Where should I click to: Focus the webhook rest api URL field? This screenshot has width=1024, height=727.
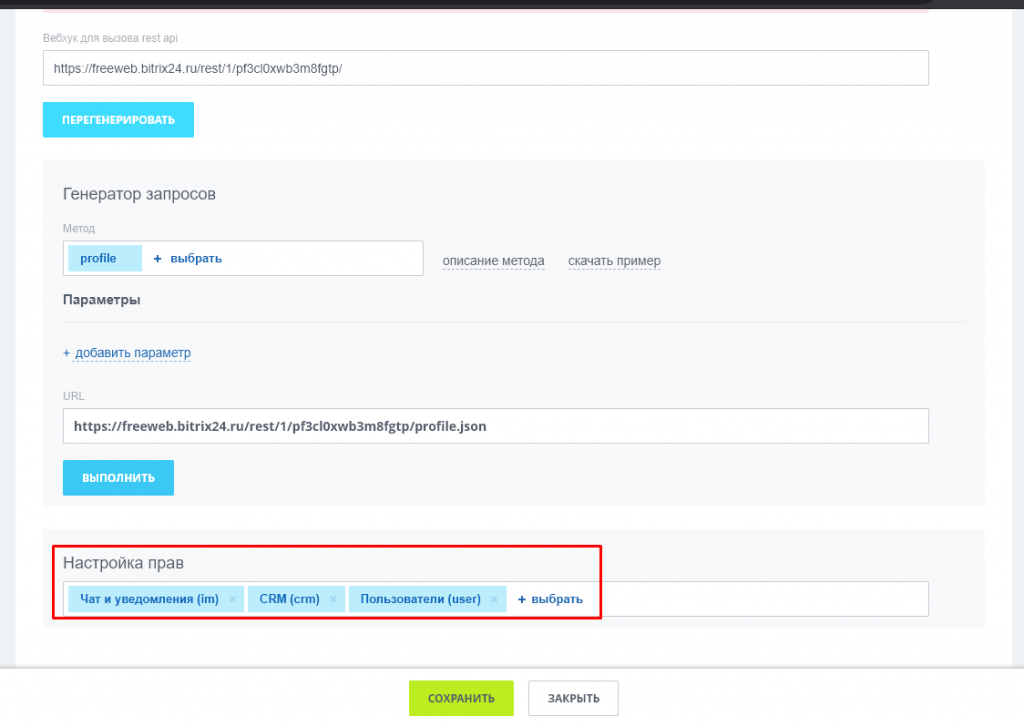[485, 68]
